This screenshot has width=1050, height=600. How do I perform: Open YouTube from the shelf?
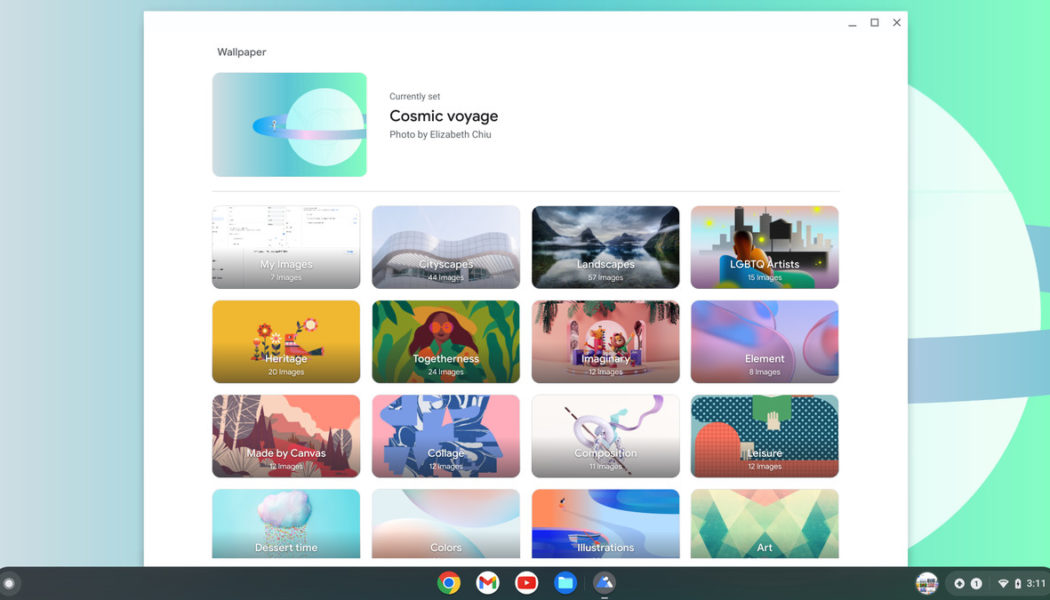526,582
